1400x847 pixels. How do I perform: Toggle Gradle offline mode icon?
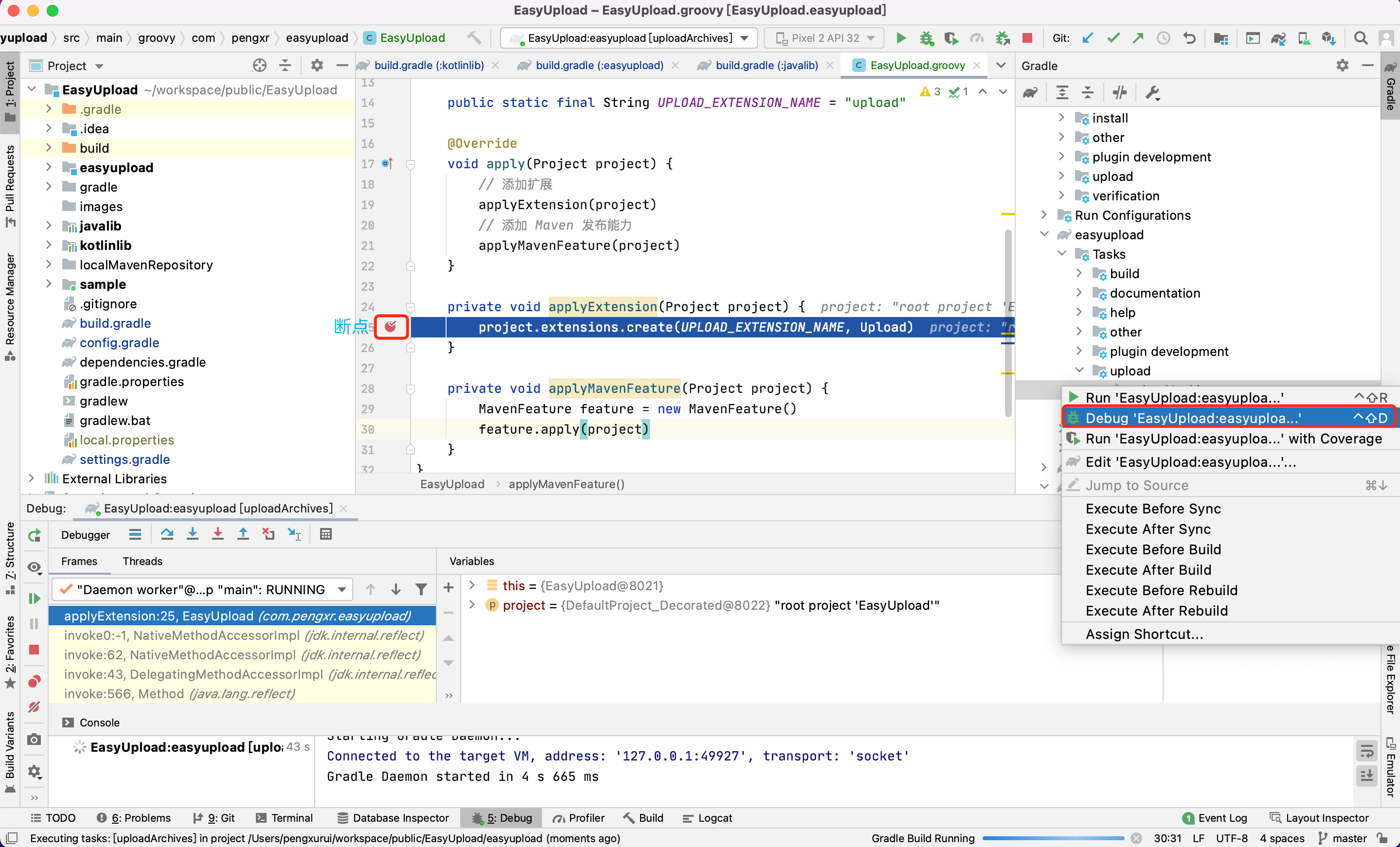pos(1120,92)
